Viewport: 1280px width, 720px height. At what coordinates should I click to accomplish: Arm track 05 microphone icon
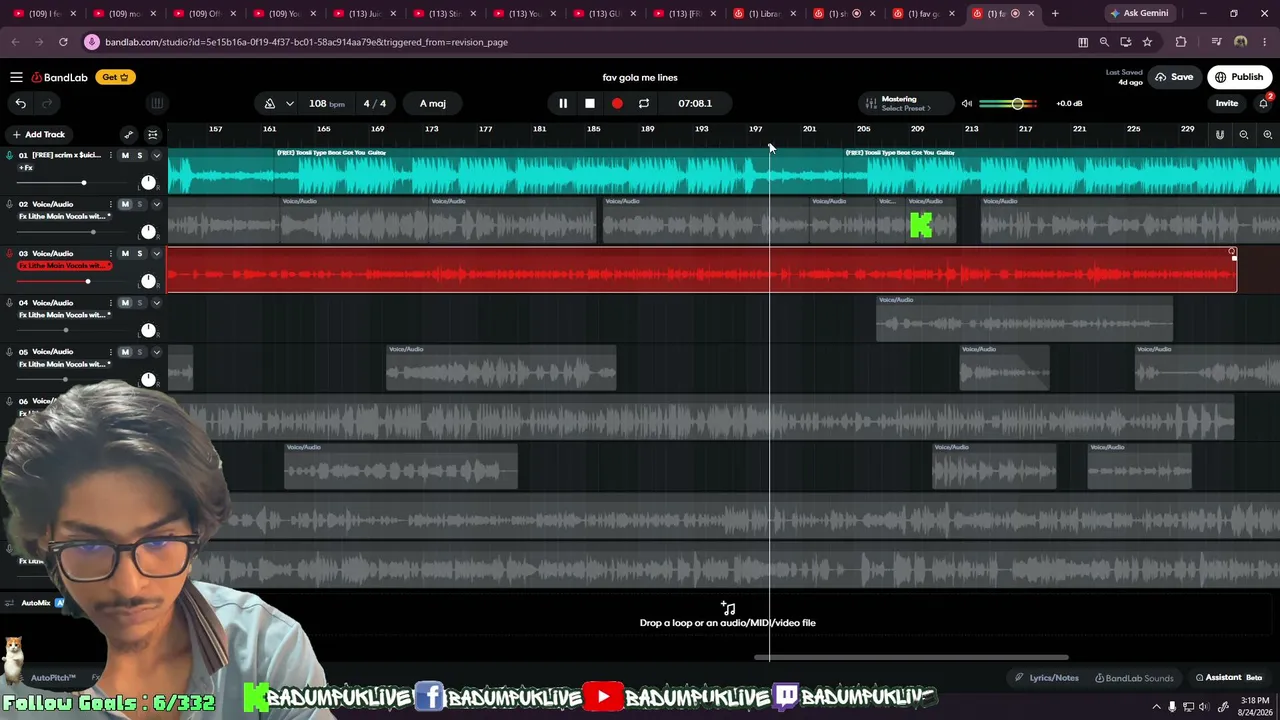pyautogui.click(x=10, y=352)
